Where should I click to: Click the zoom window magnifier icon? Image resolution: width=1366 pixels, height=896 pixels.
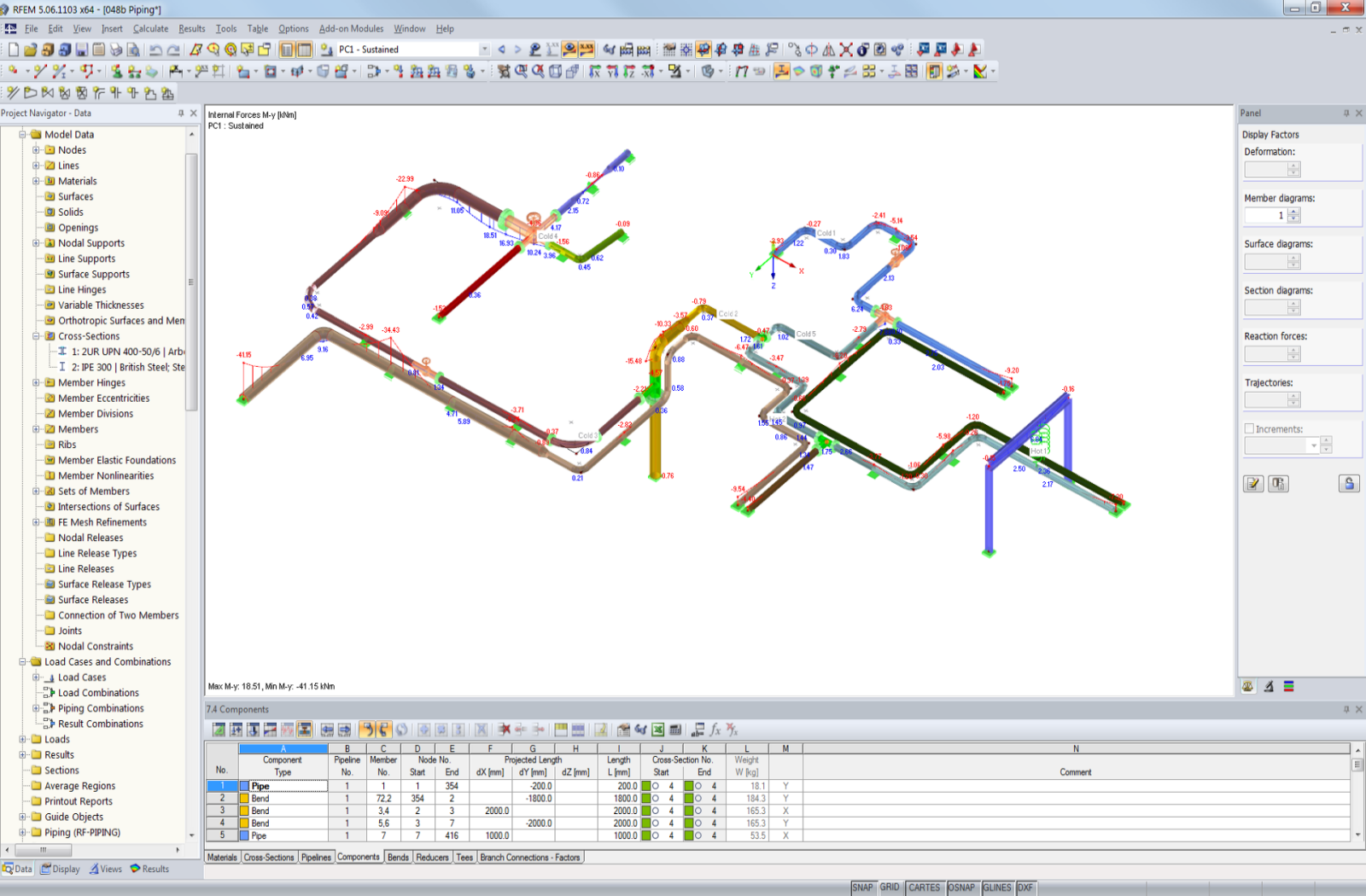pyautogui.click(x=522, y=72)
